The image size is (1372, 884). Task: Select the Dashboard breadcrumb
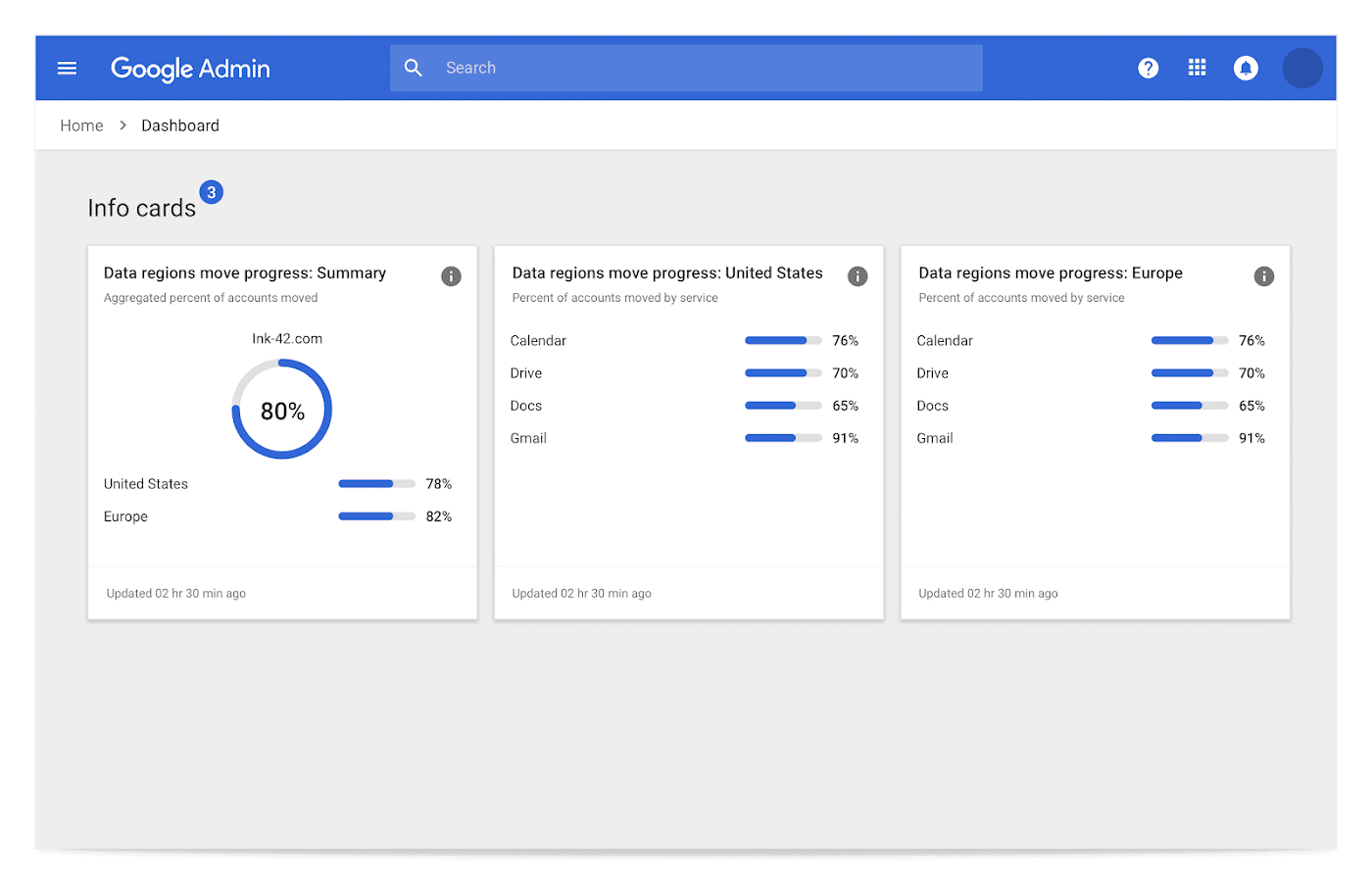point(180,125)
